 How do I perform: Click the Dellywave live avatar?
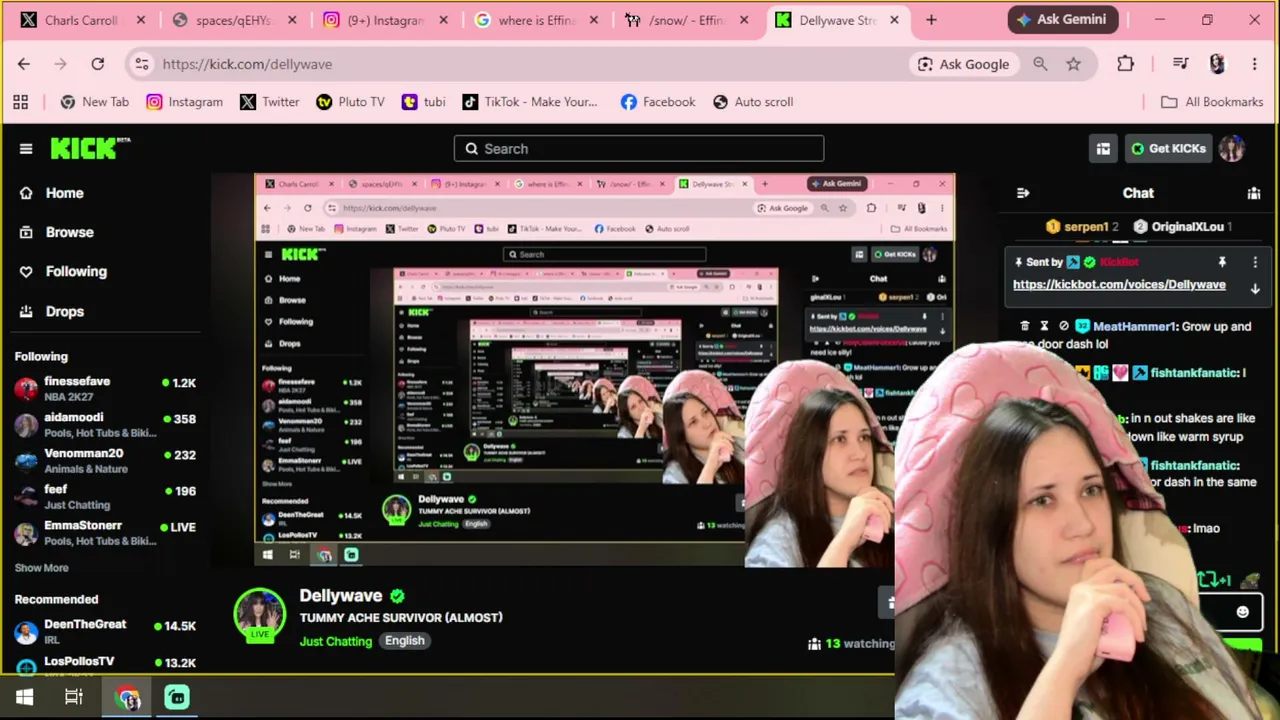pyautogui.click(x=260, y=615)
